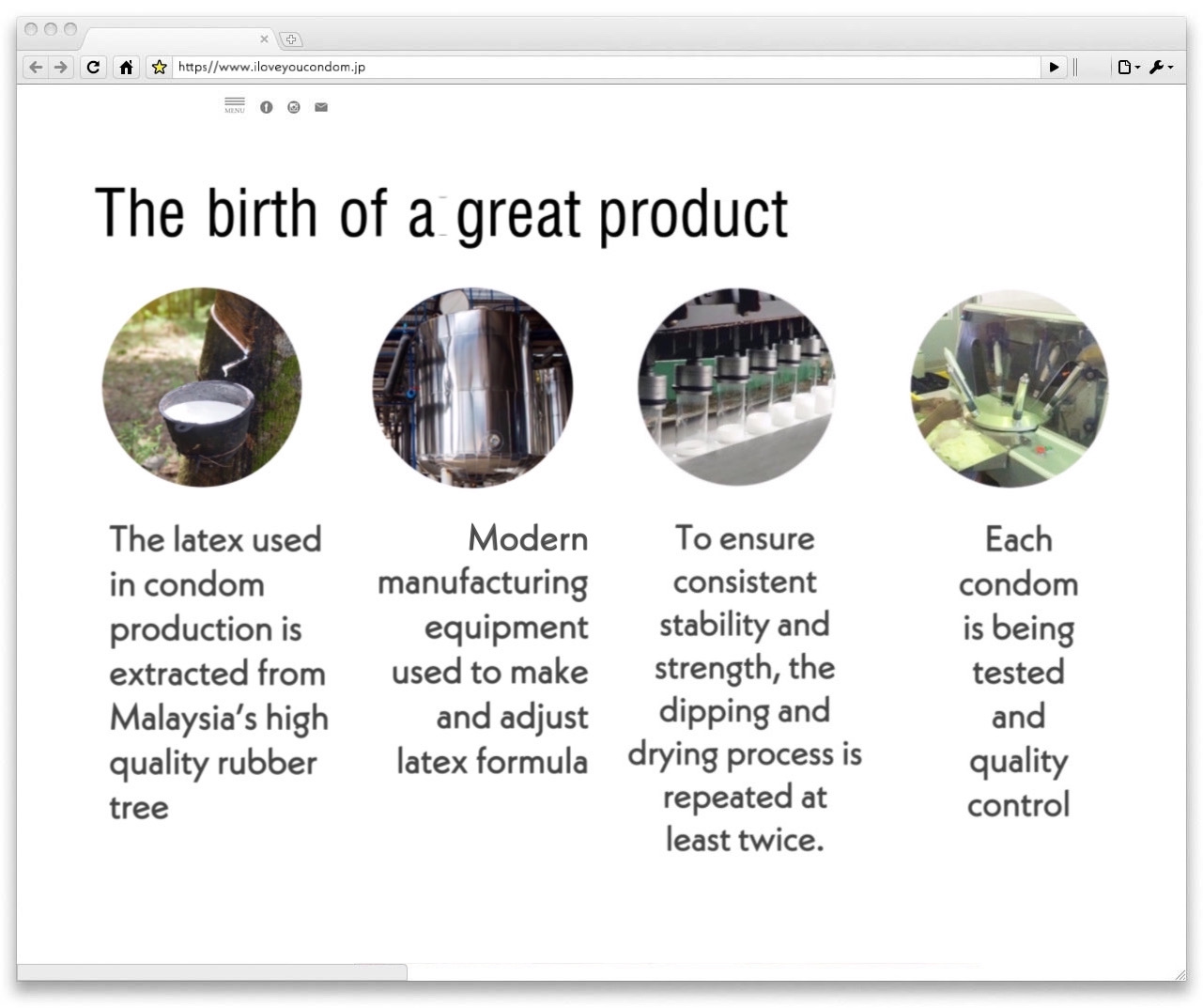Close the current browser tab

coord(264,39)
